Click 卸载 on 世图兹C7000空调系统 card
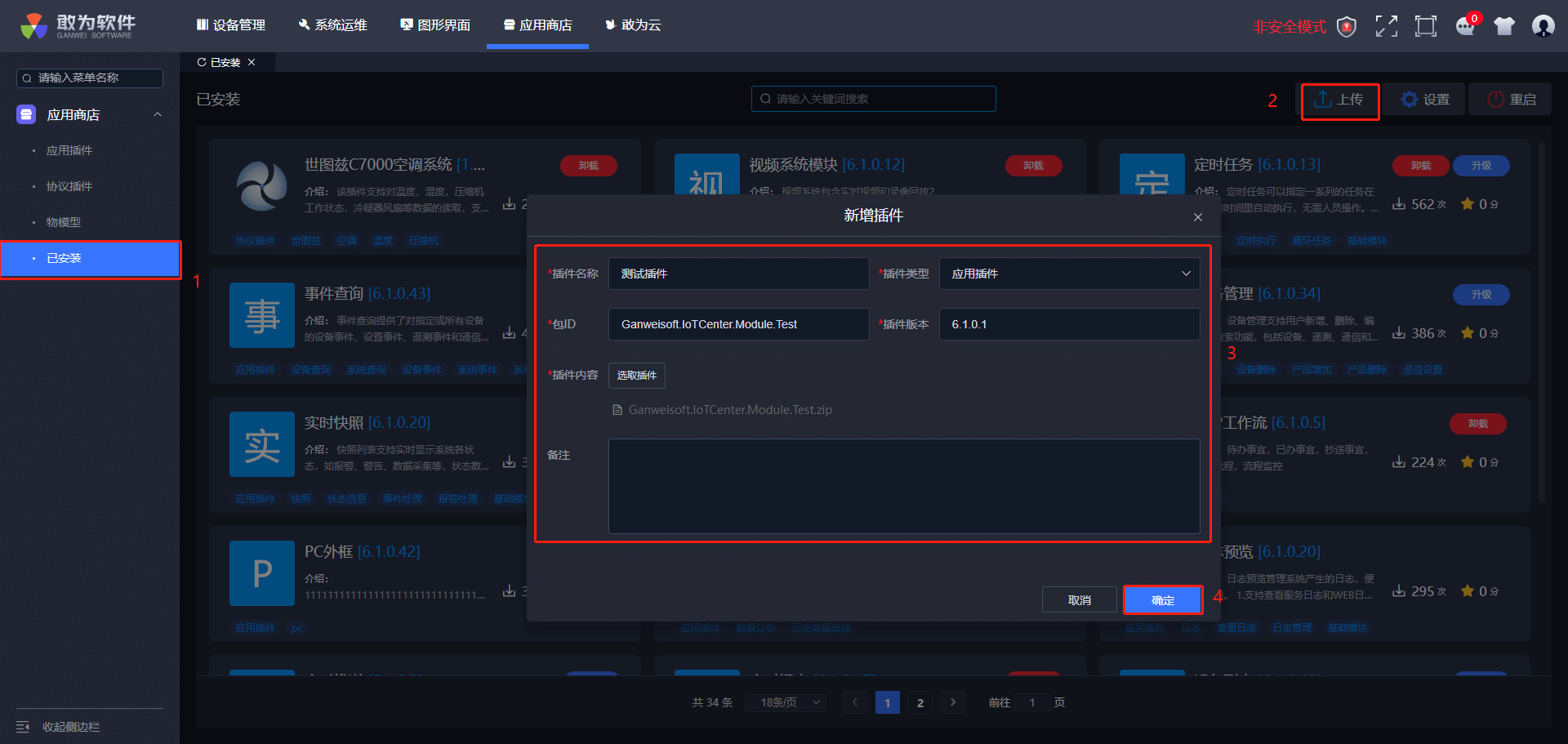 pyautogui.click(x=589, y=166)
